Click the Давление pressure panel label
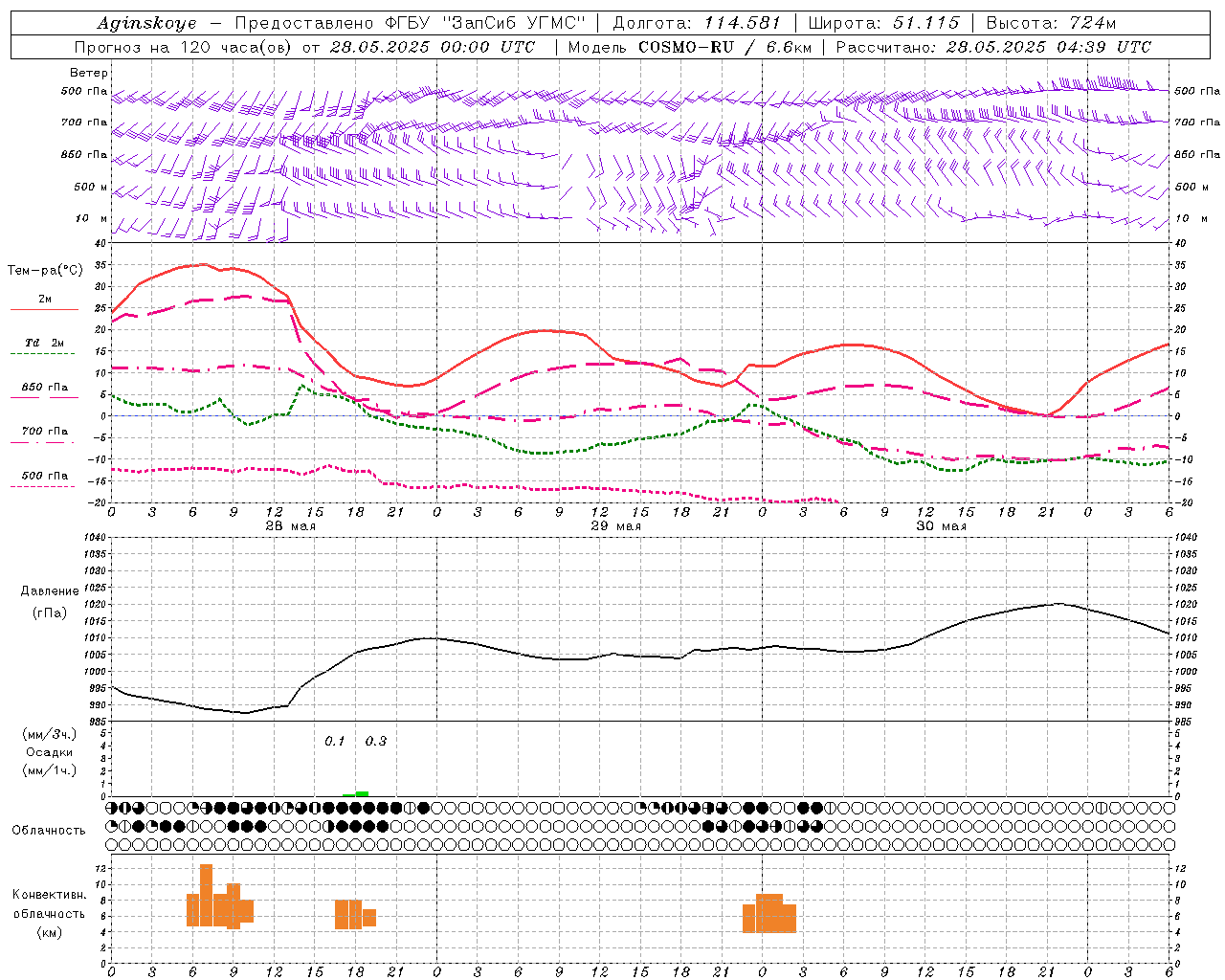Viewport: 1225px width, 980px height. [50, 591]
